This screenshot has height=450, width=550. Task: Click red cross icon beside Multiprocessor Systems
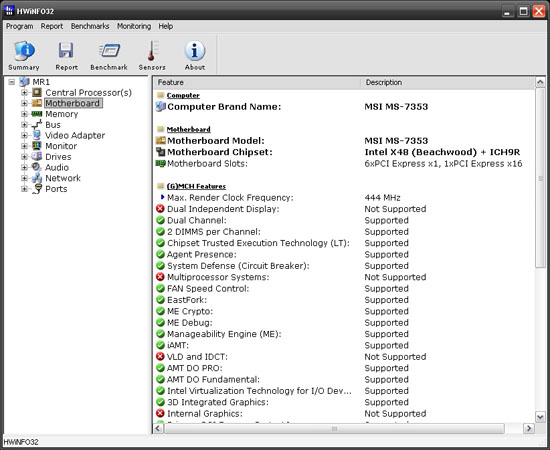point(160,277)
